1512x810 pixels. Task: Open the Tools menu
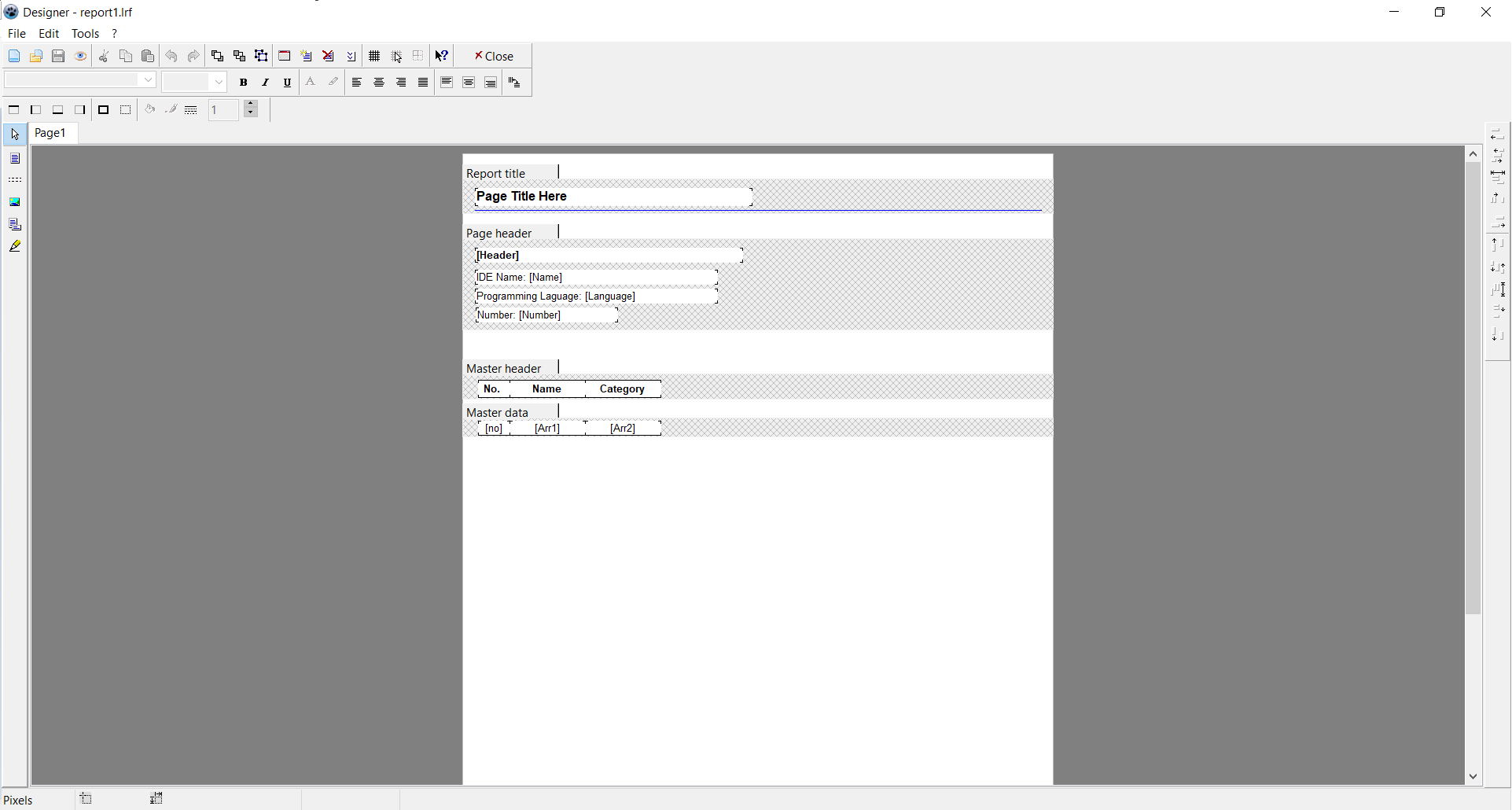85,34
